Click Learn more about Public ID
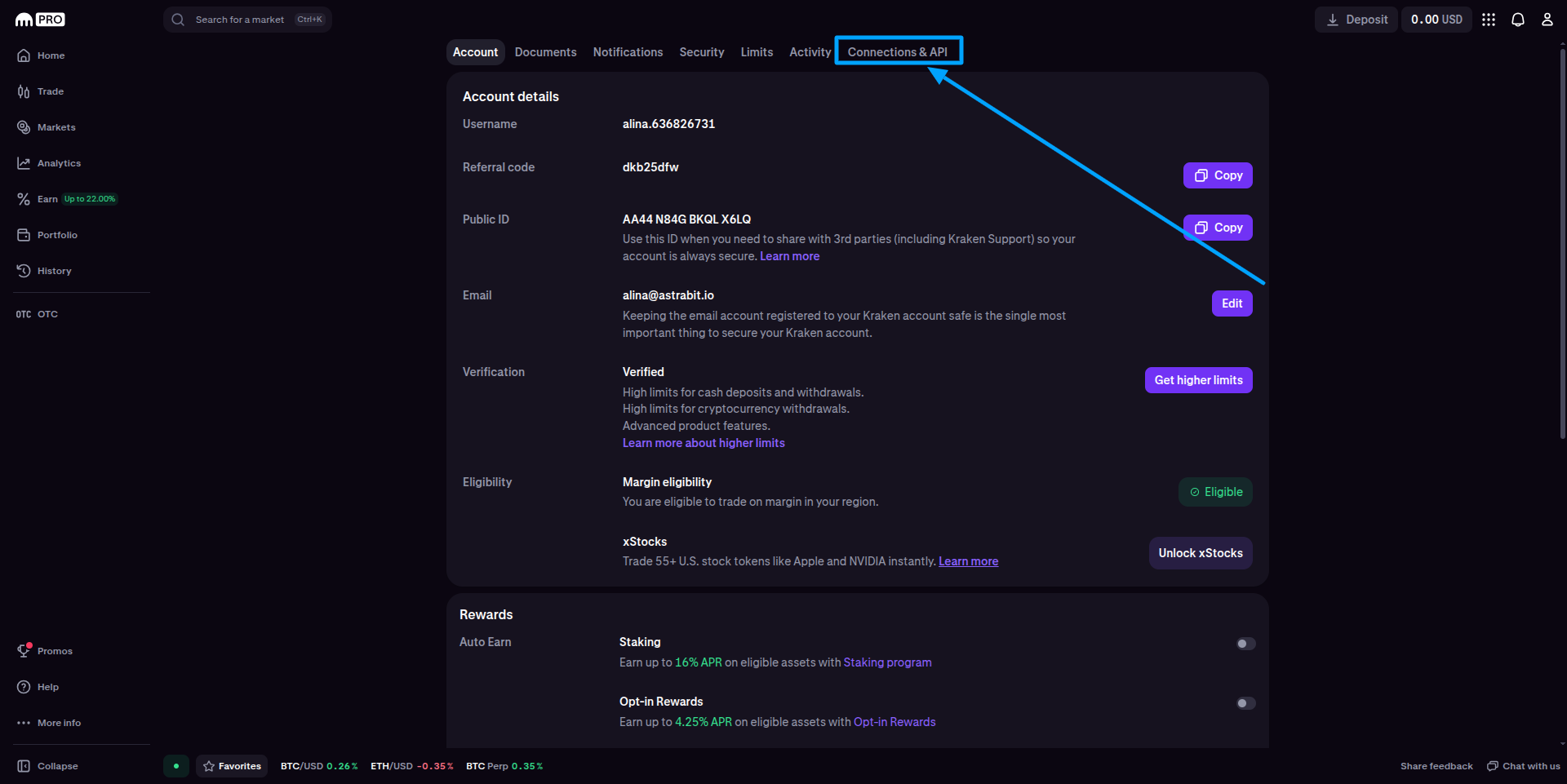The width and height of the screenshot is (1567, 784). pyautogui.click(x=789, y=256)
